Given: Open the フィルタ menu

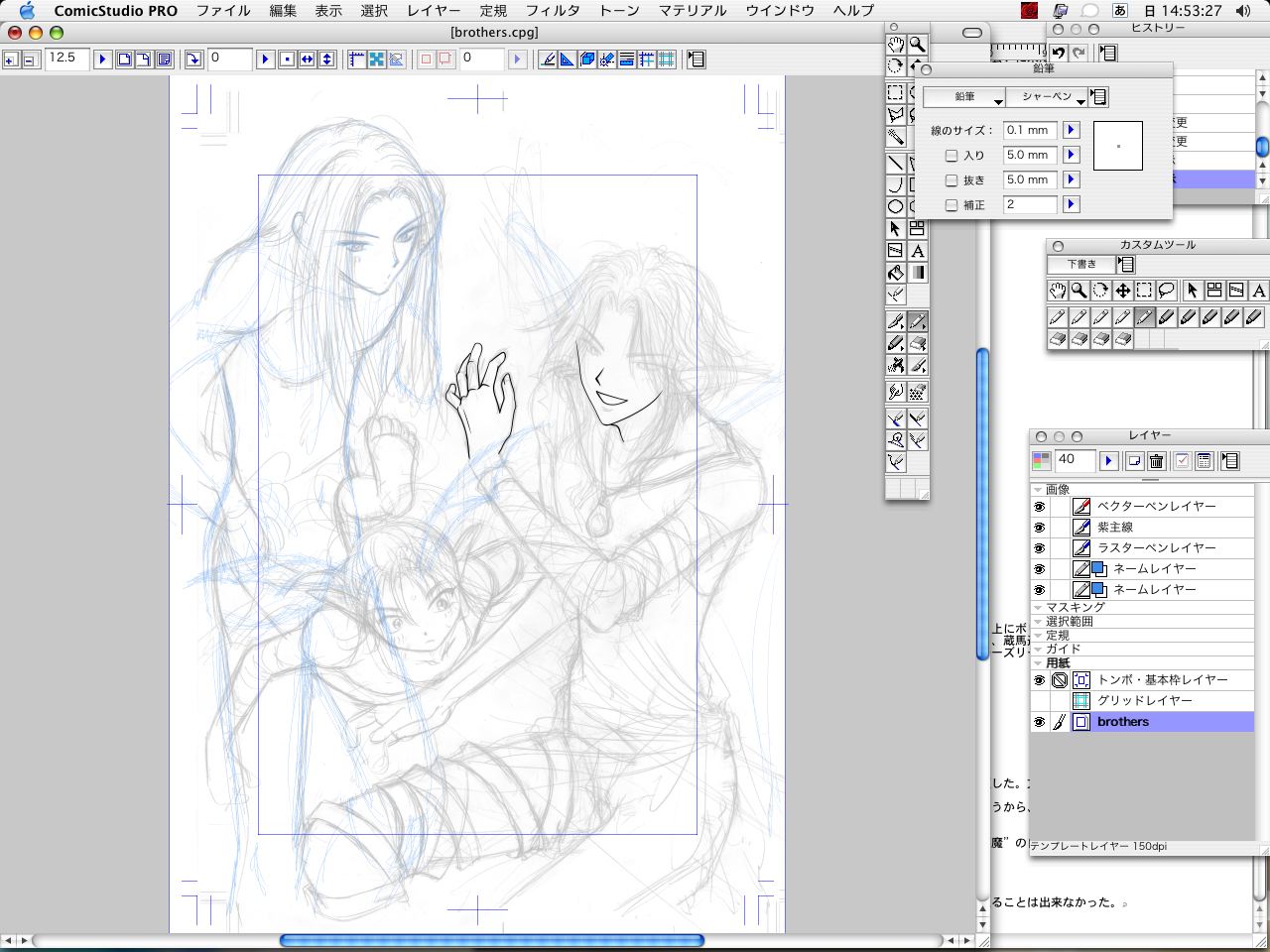Looking at the screenshot, I should click(x=553, y=11).
